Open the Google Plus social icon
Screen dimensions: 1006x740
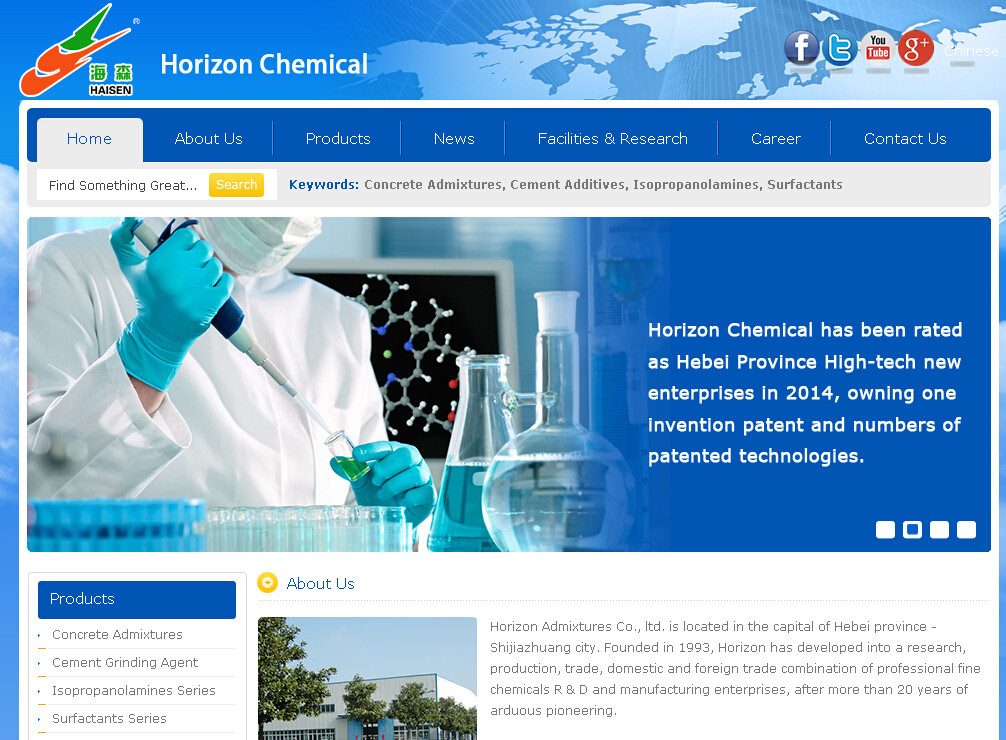click(916, 48)
